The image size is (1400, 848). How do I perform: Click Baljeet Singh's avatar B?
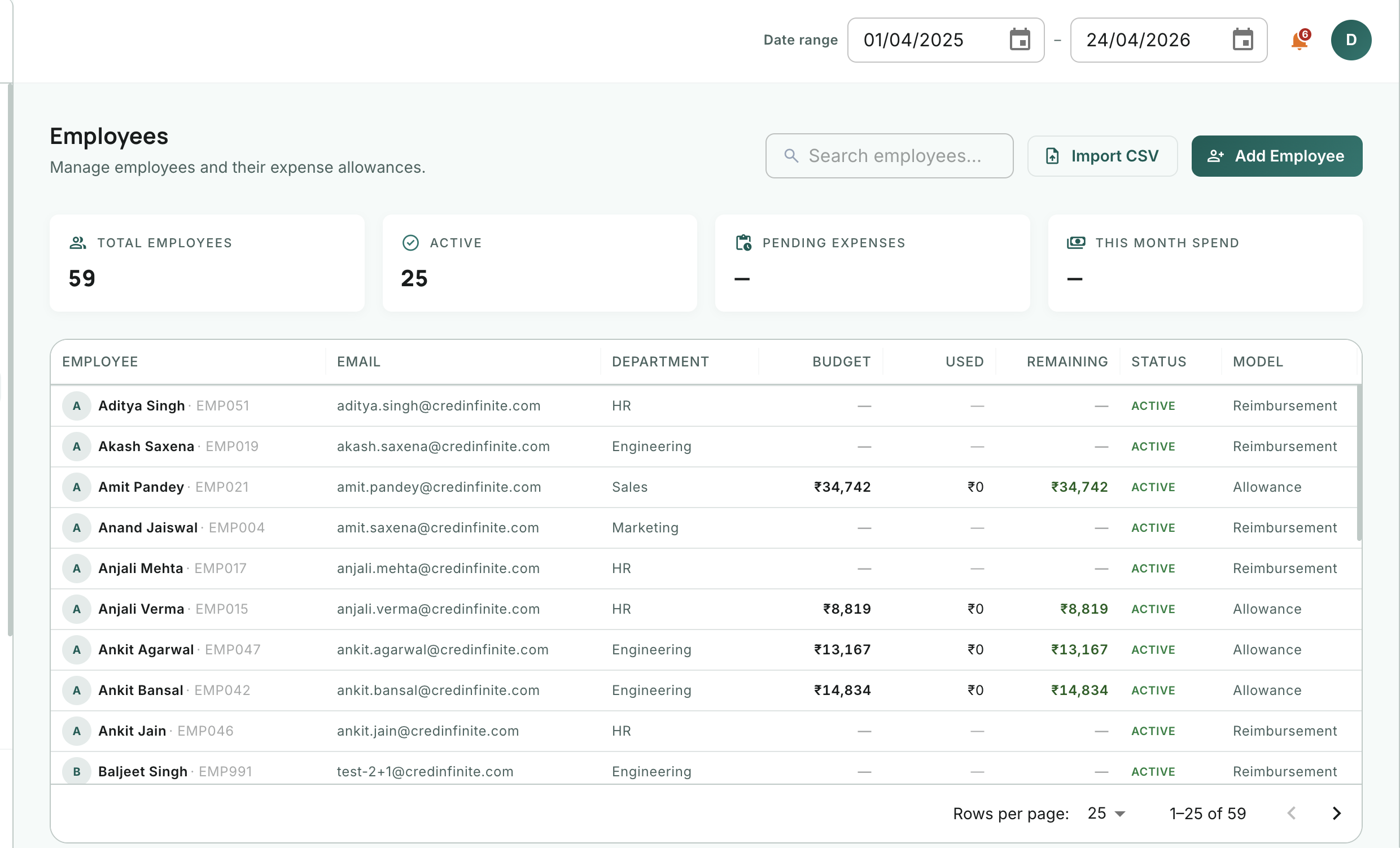(x=77, y=771)
